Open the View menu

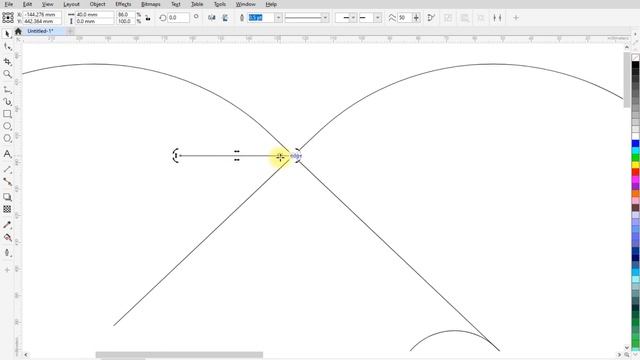click(47, 4)
